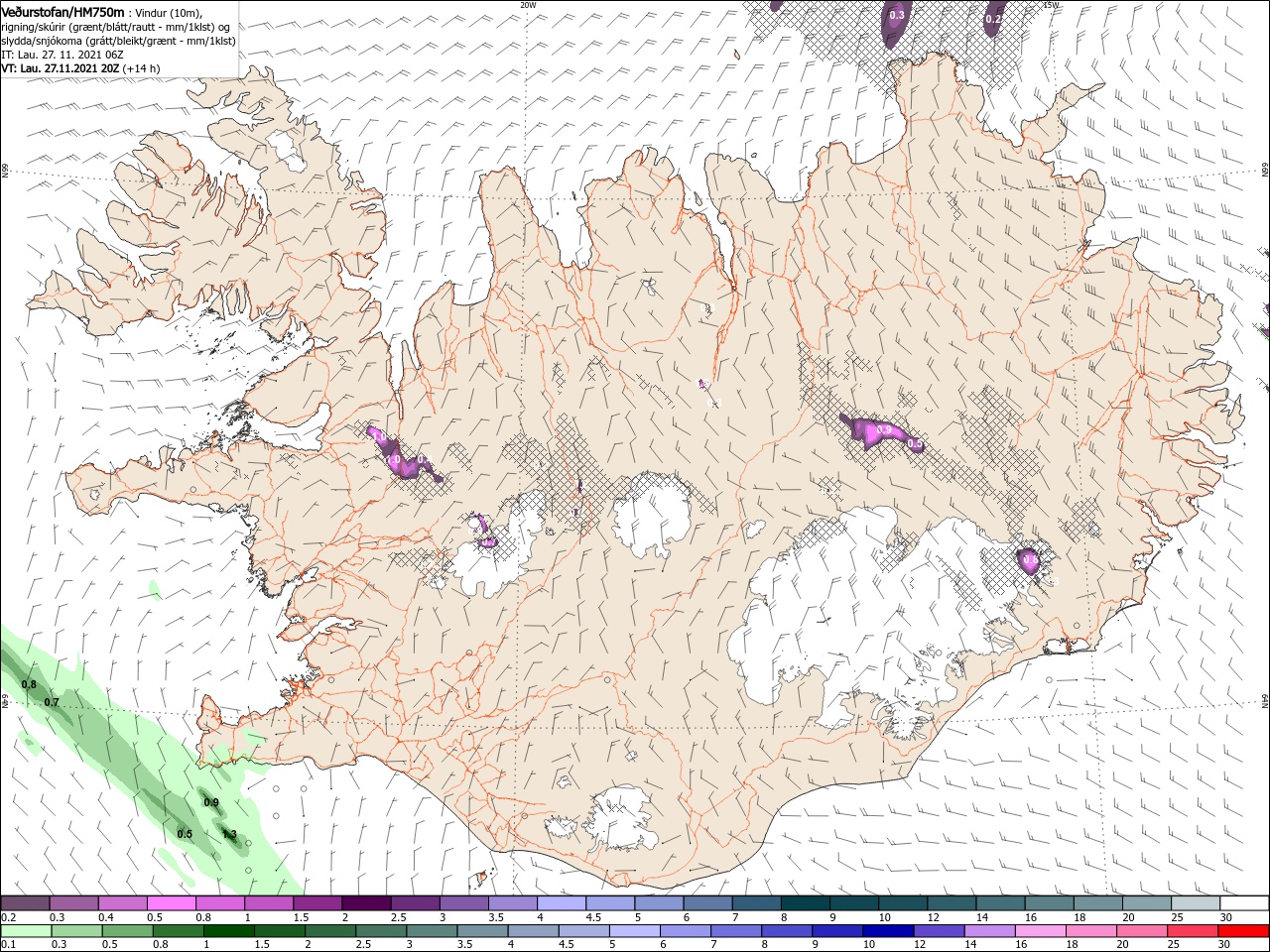The width and height of the screenshot is (1270, 952).
Task: Click the 0.3 snow value north of Iceland
Action: click(897, 15)
